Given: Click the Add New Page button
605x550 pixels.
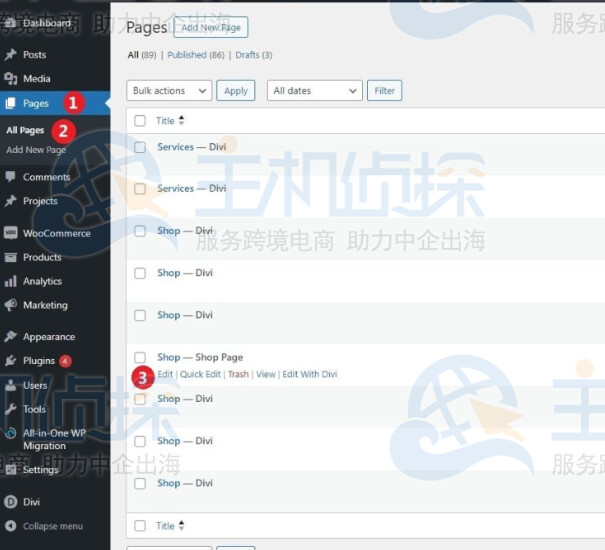Looking at the screenshot, I should coord(211,27).
